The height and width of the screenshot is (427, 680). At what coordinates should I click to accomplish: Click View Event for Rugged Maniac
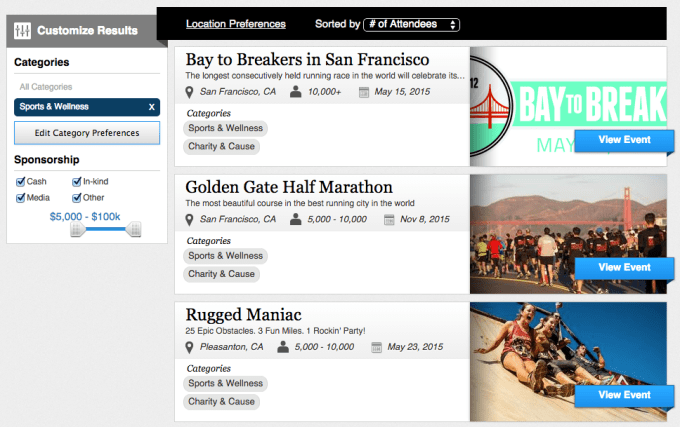point(624,395)
